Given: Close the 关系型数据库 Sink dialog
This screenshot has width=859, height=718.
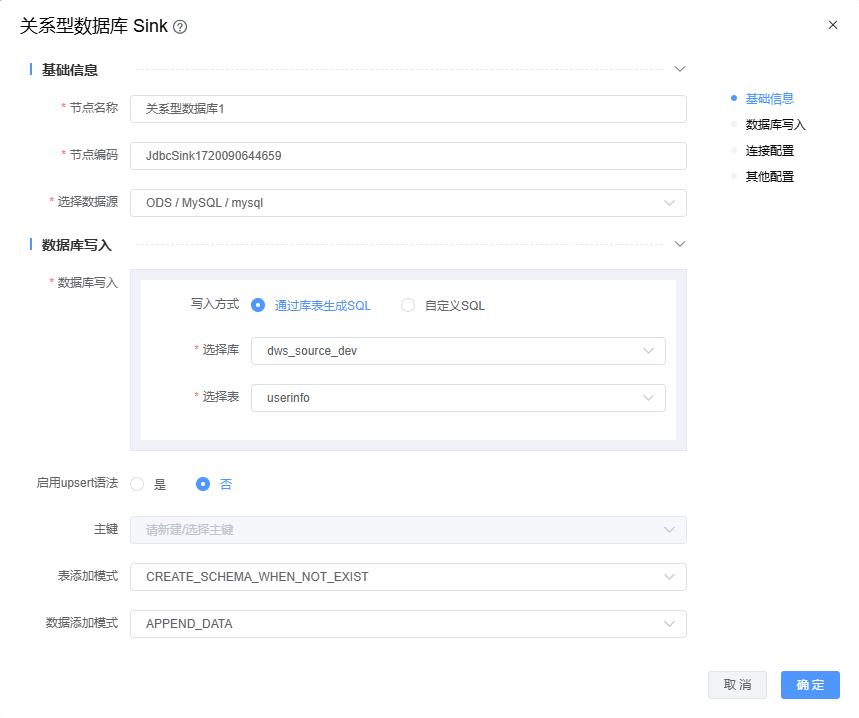Looking at the screenshot, I should [x=832, y=25].
